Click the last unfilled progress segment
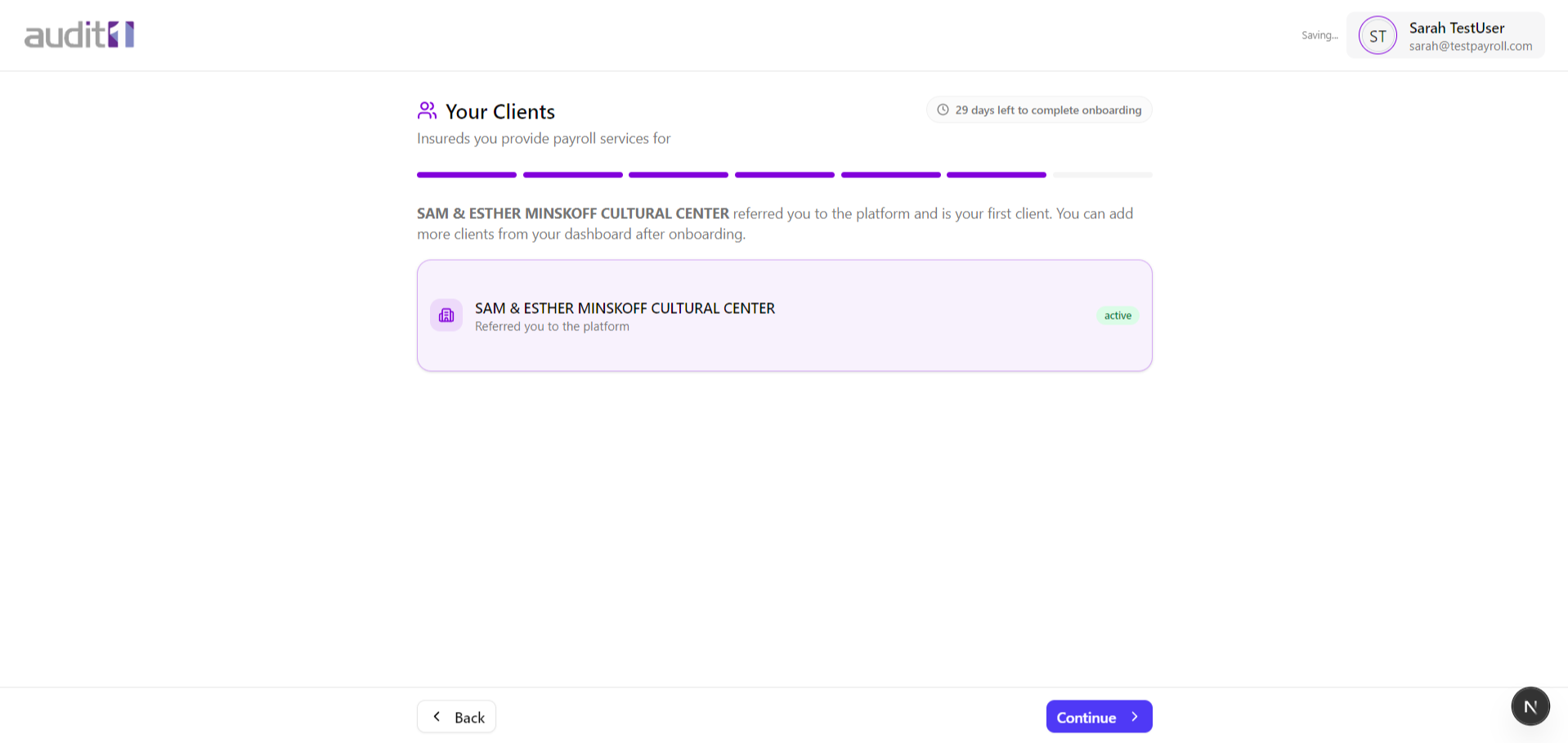The image size is (1568, 743). (1102, 175)
